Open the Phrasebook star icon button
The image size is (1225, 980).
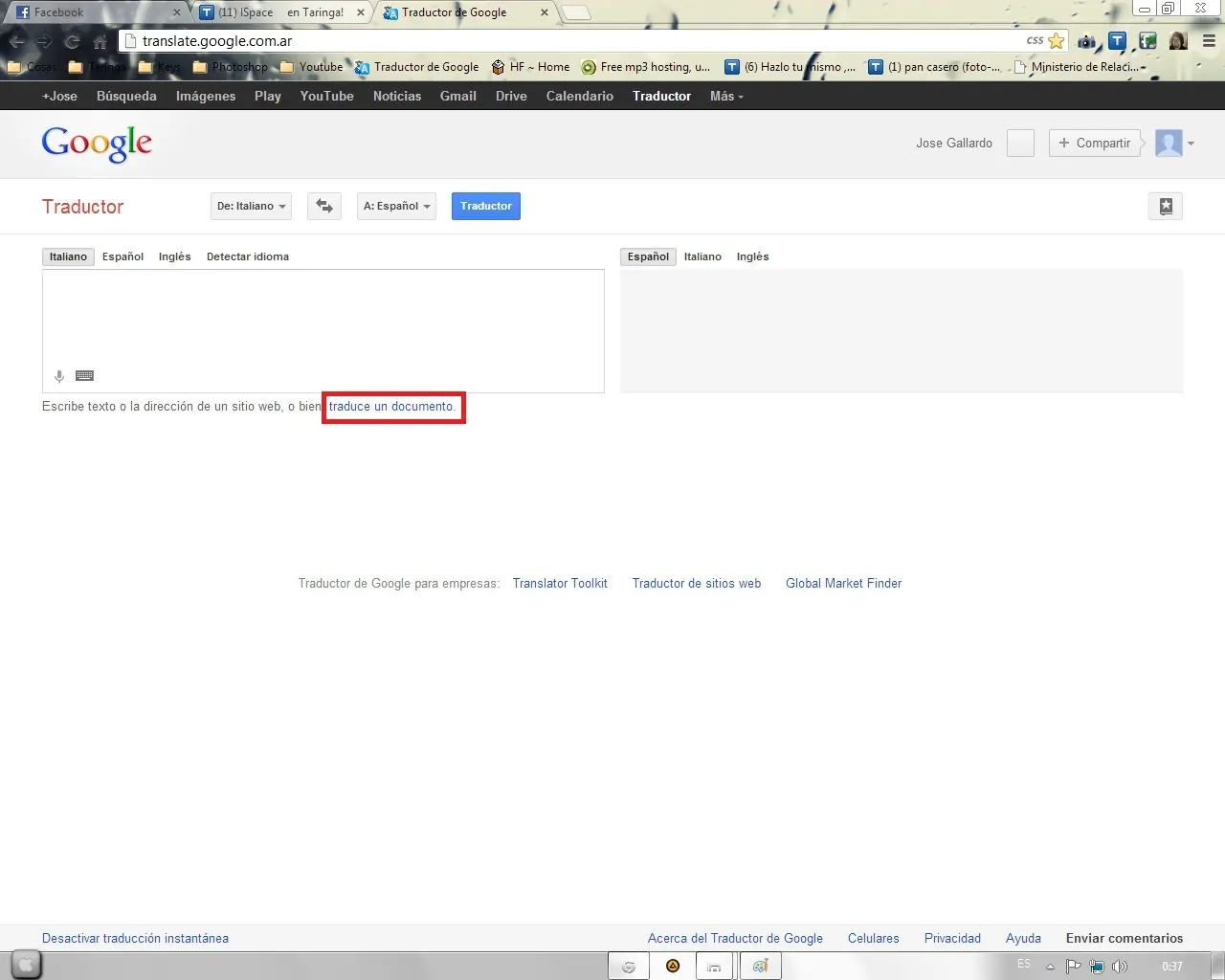1166,206
